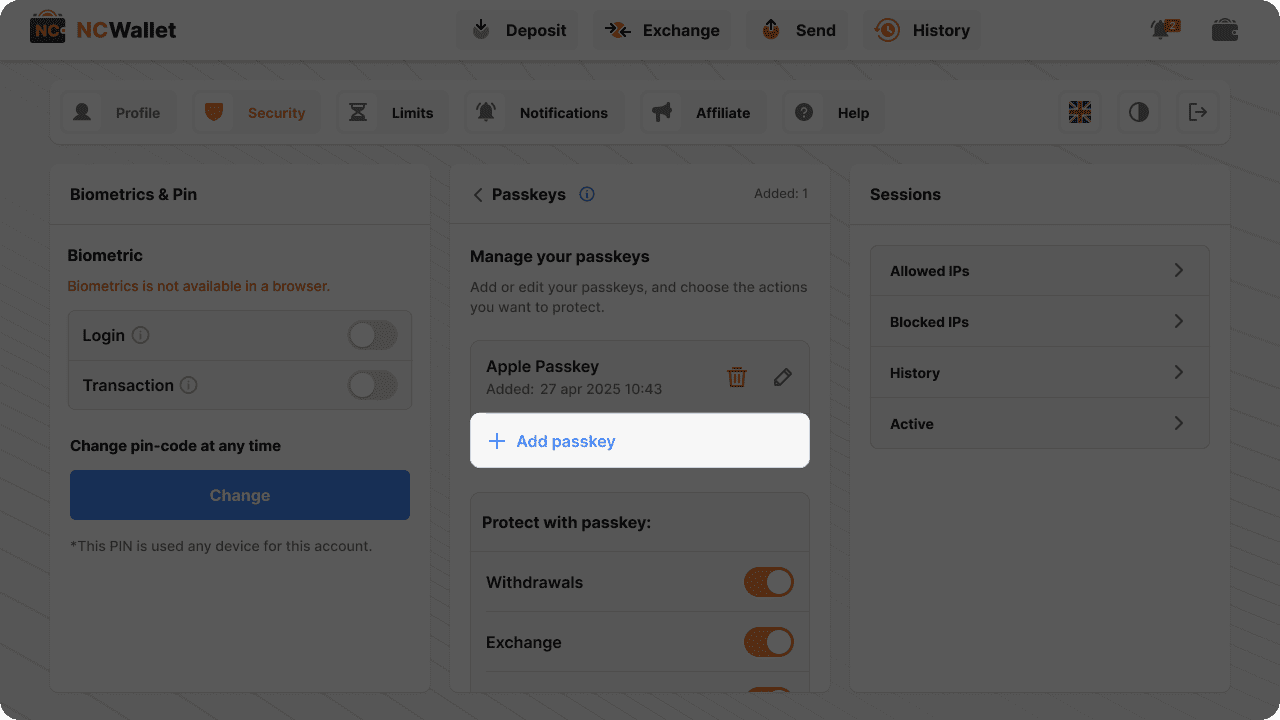This screenshot has width=1280, height=720.
Task: Expand the Allowed IPs row
Action: [1040, 271]
